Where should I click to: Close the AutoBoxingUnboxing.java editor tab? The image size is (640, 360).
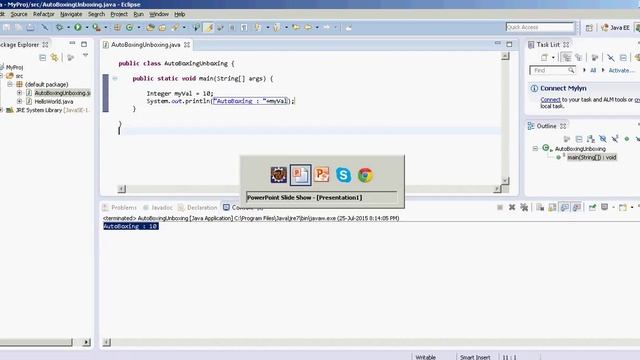point(187,44)
